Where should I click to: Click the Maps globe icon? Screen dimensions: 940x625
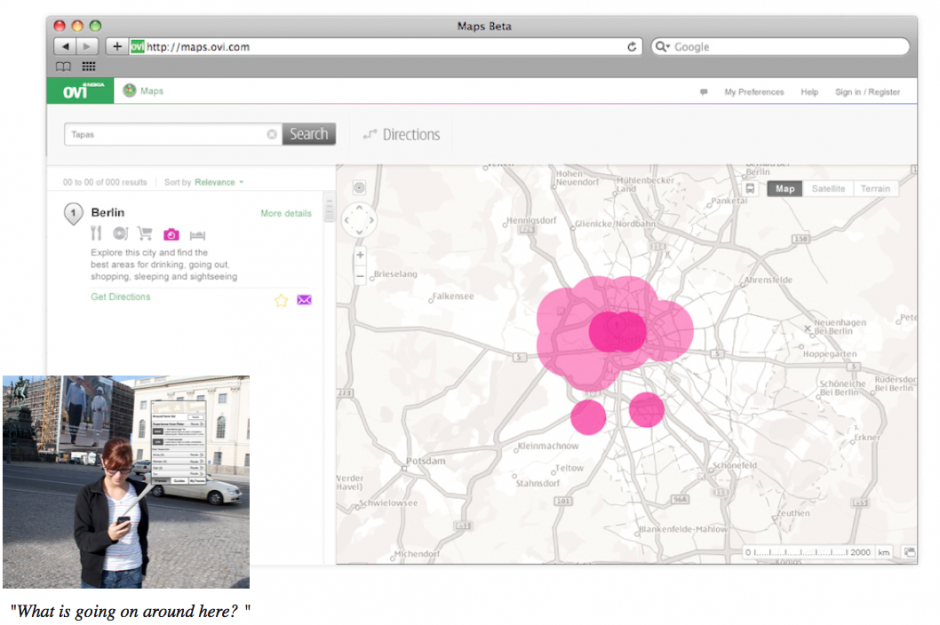tap(129, 90)
